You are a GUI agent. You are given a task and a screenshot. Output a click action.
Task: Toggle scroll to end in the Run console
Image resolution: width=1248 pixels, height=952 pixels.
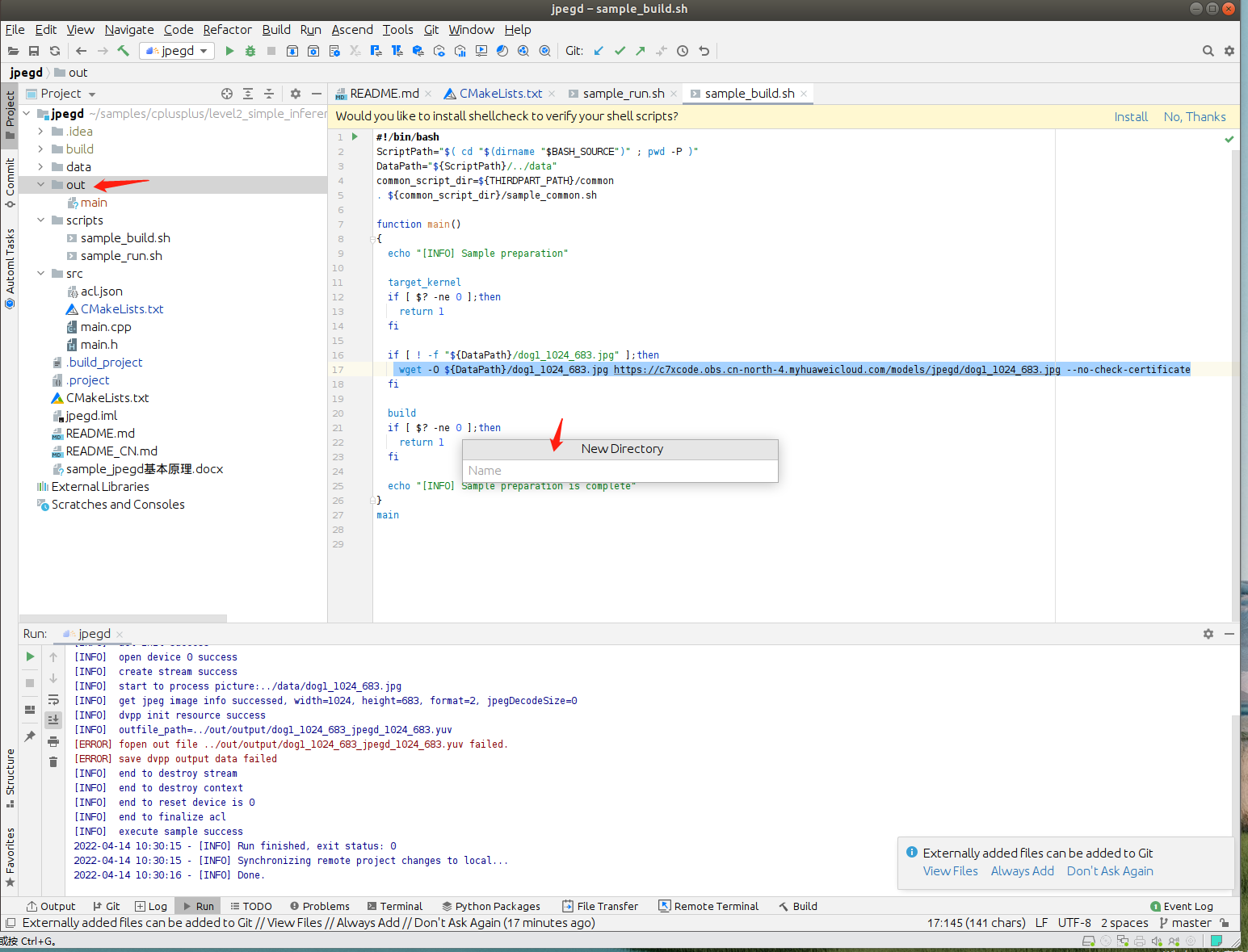[x=53, y=719]
